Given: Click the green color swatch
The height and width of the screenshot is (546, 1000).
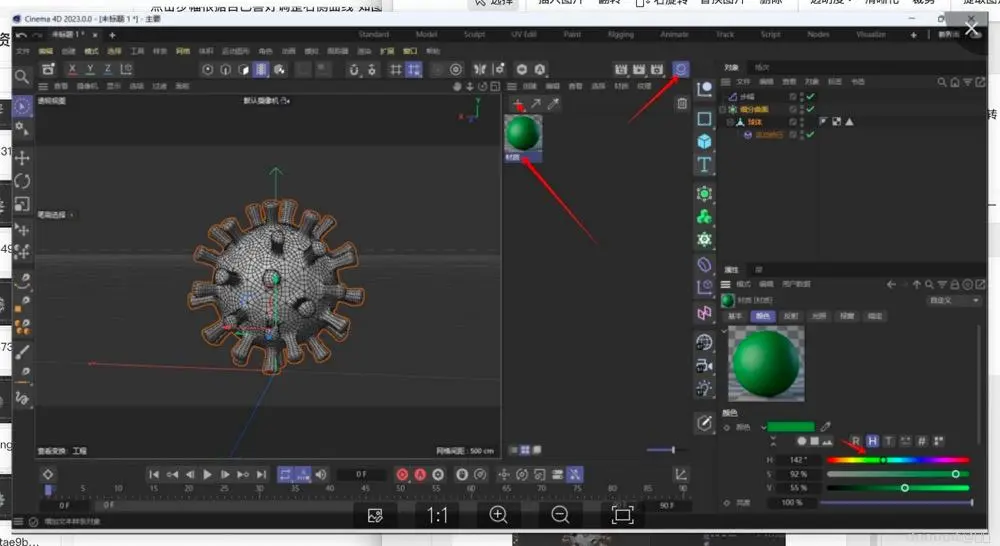Looking at the screenshot, I should click(791, 427).
